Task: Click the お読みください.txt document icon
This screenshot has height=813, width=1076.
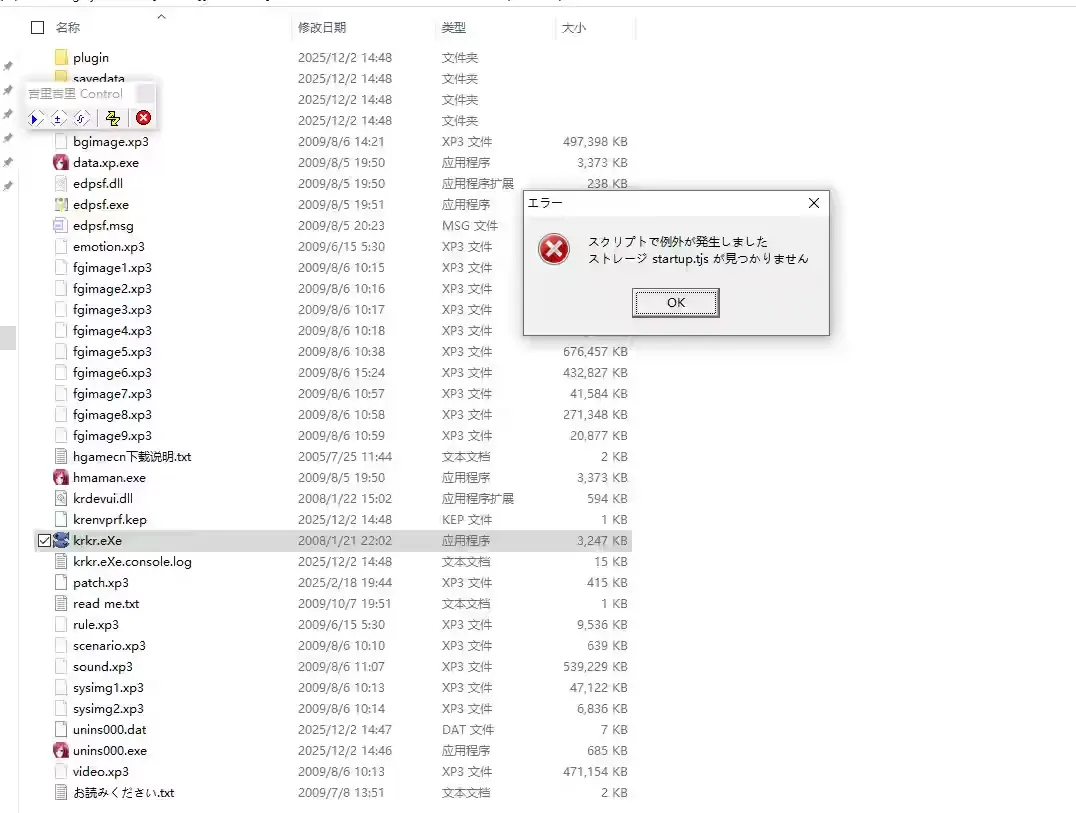Action: click(61, 792)
